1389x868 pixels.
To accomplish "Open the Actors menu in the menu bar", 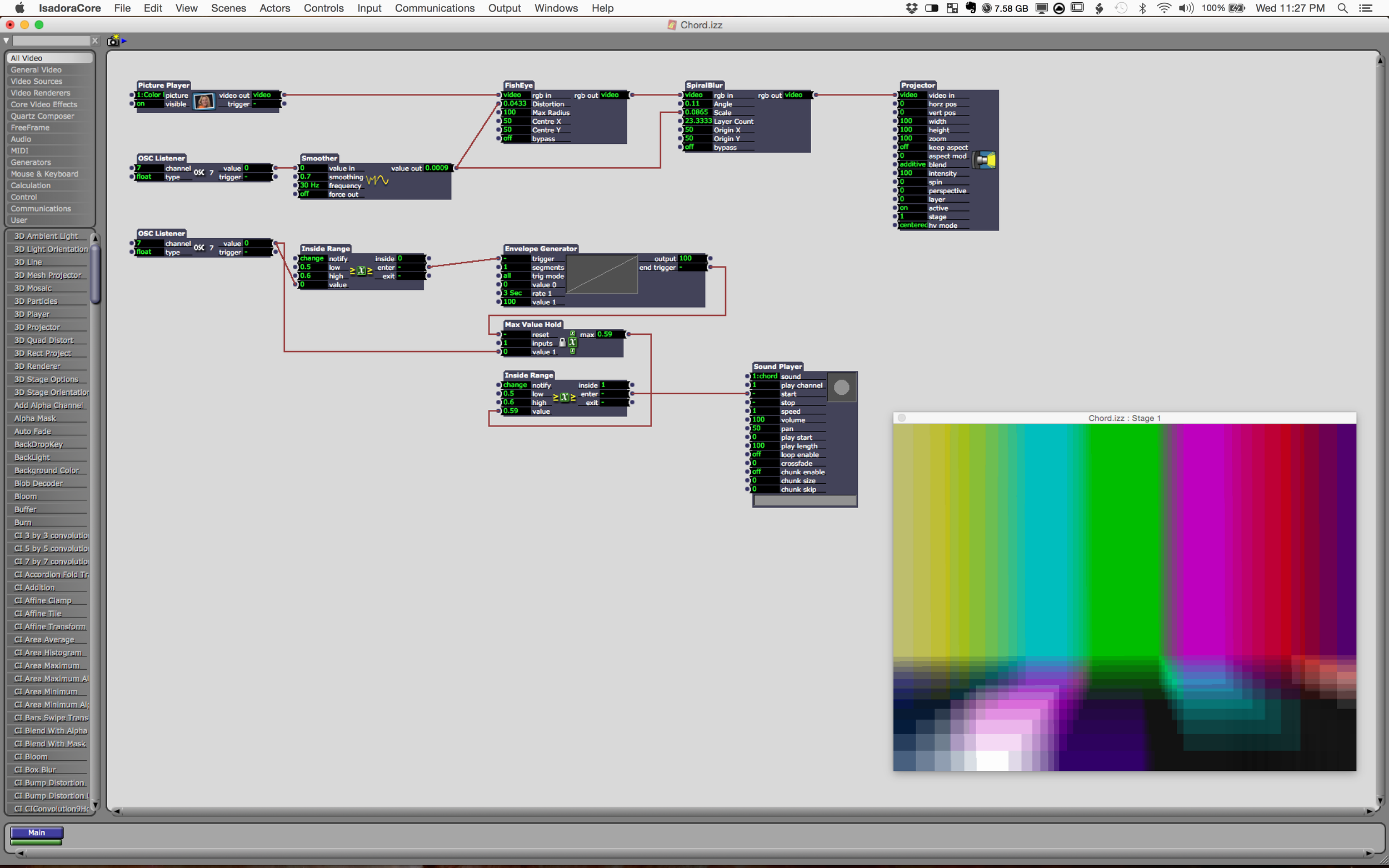I will pyautogui.click(x=274, y=8).
